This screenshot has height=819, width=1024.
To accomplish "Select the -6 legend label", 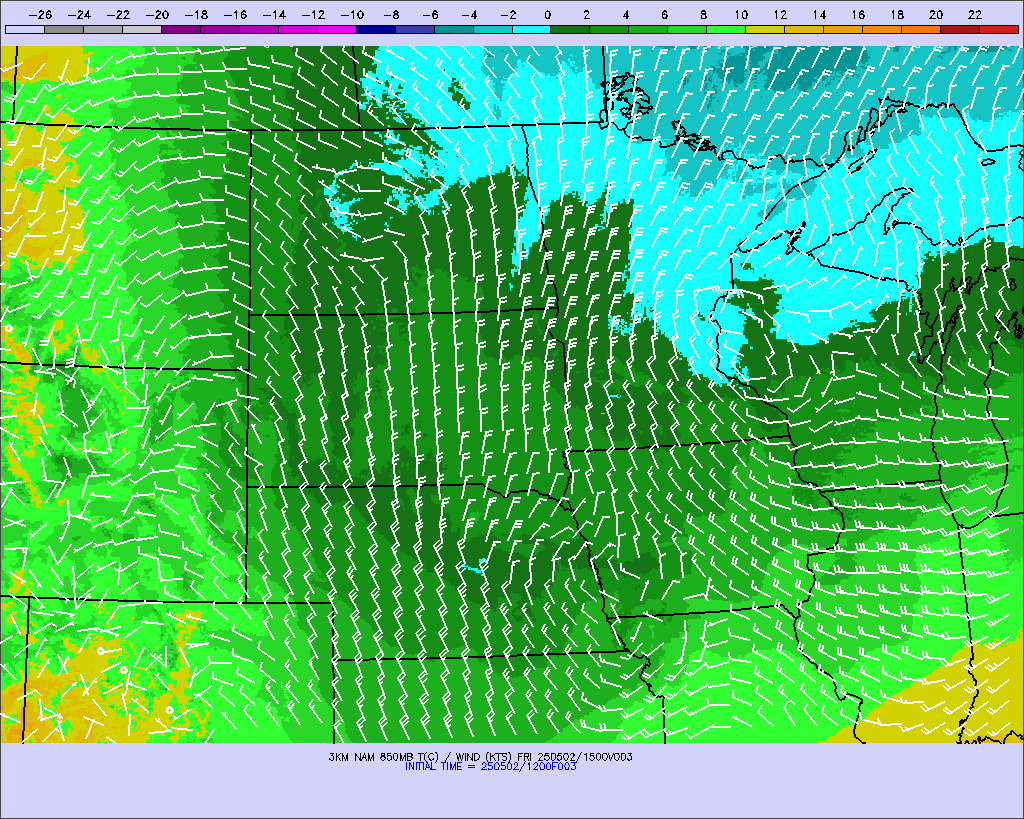I will pyautogui.click(x=430, y=14).
